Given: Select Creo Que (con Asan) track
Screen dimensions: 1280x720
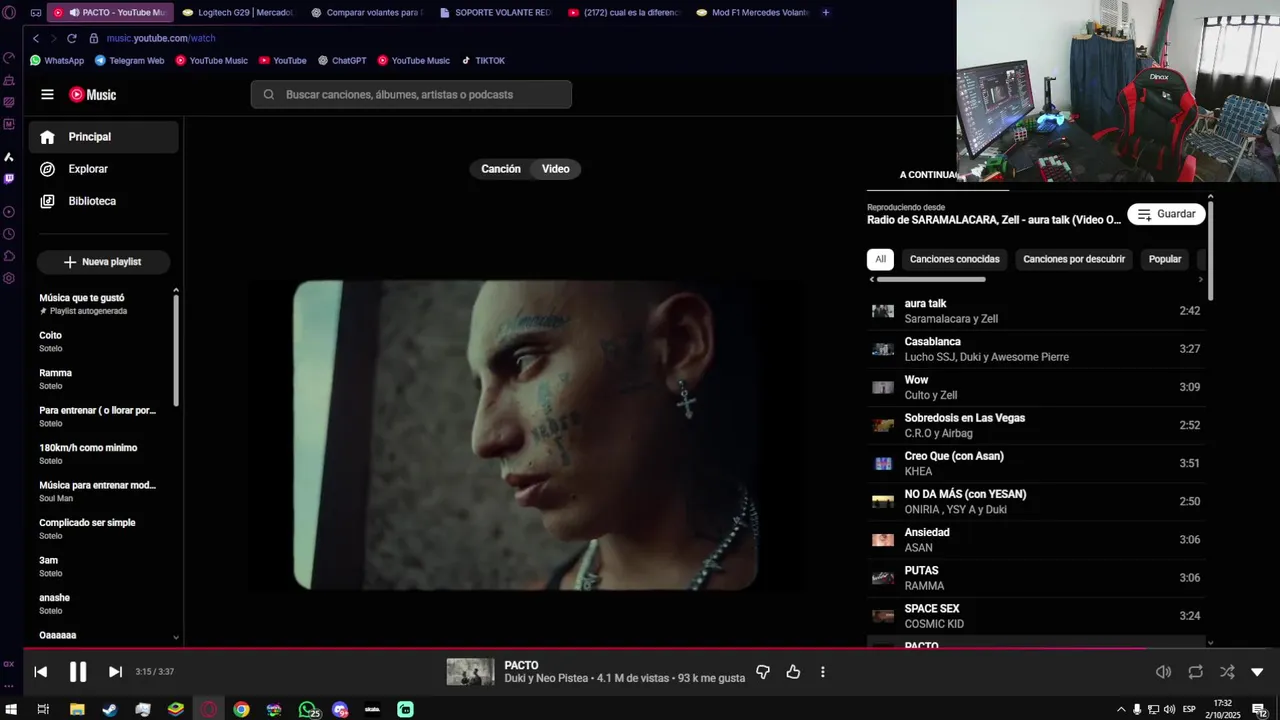Looking at the screenshot, I should (1035, 463).
